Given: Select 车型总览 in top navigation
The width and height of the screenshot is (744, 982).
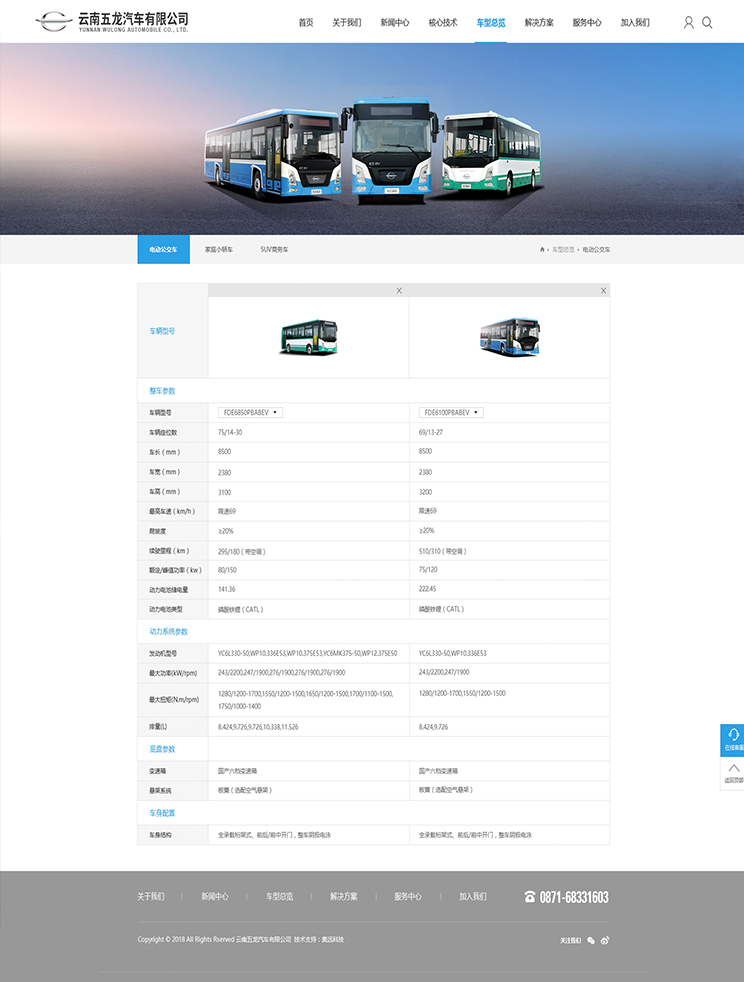Looking at the screenshot, I should click(491, 23).
